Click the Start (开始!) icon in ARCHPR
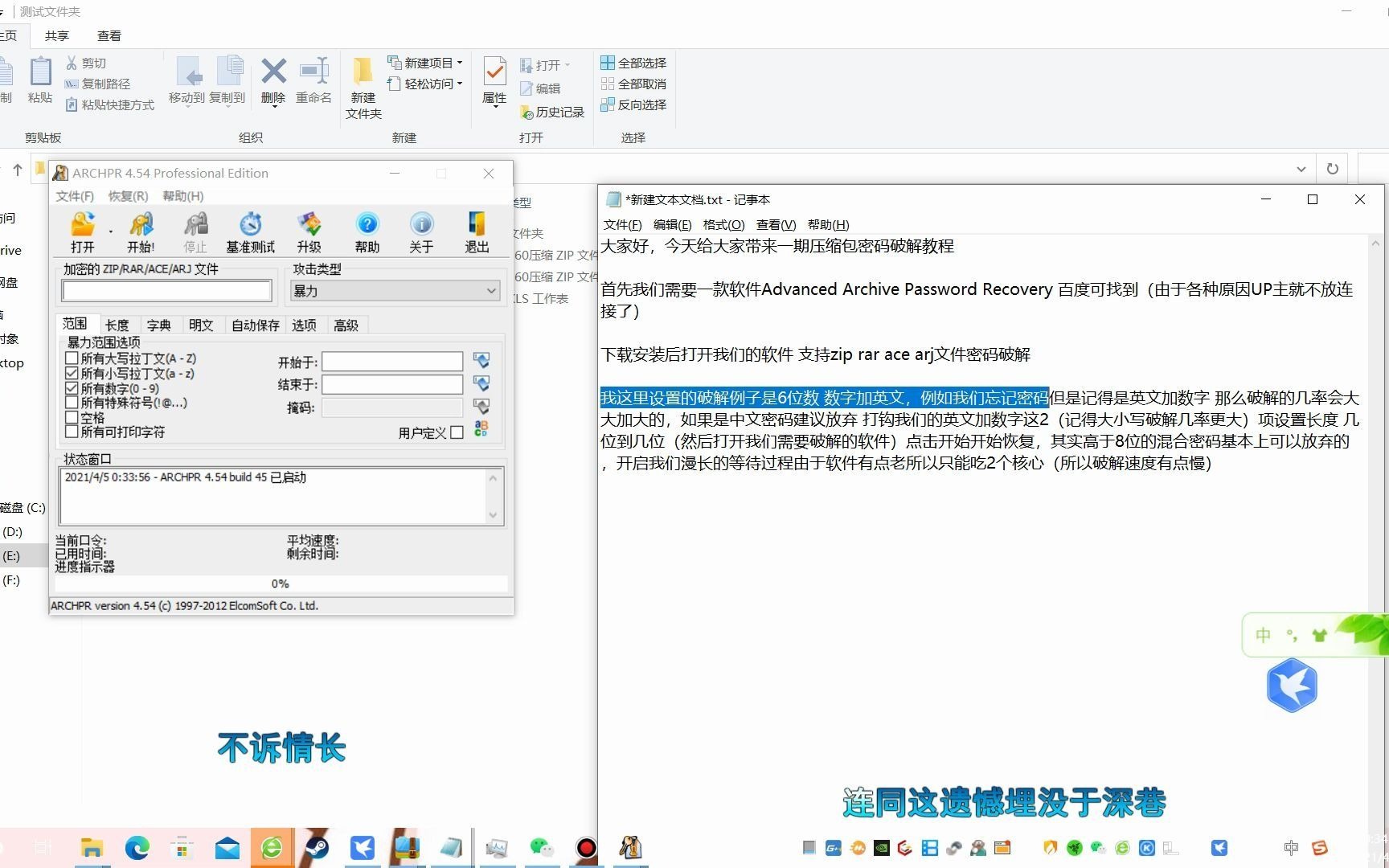1389x868 pixels. (141, 232)
